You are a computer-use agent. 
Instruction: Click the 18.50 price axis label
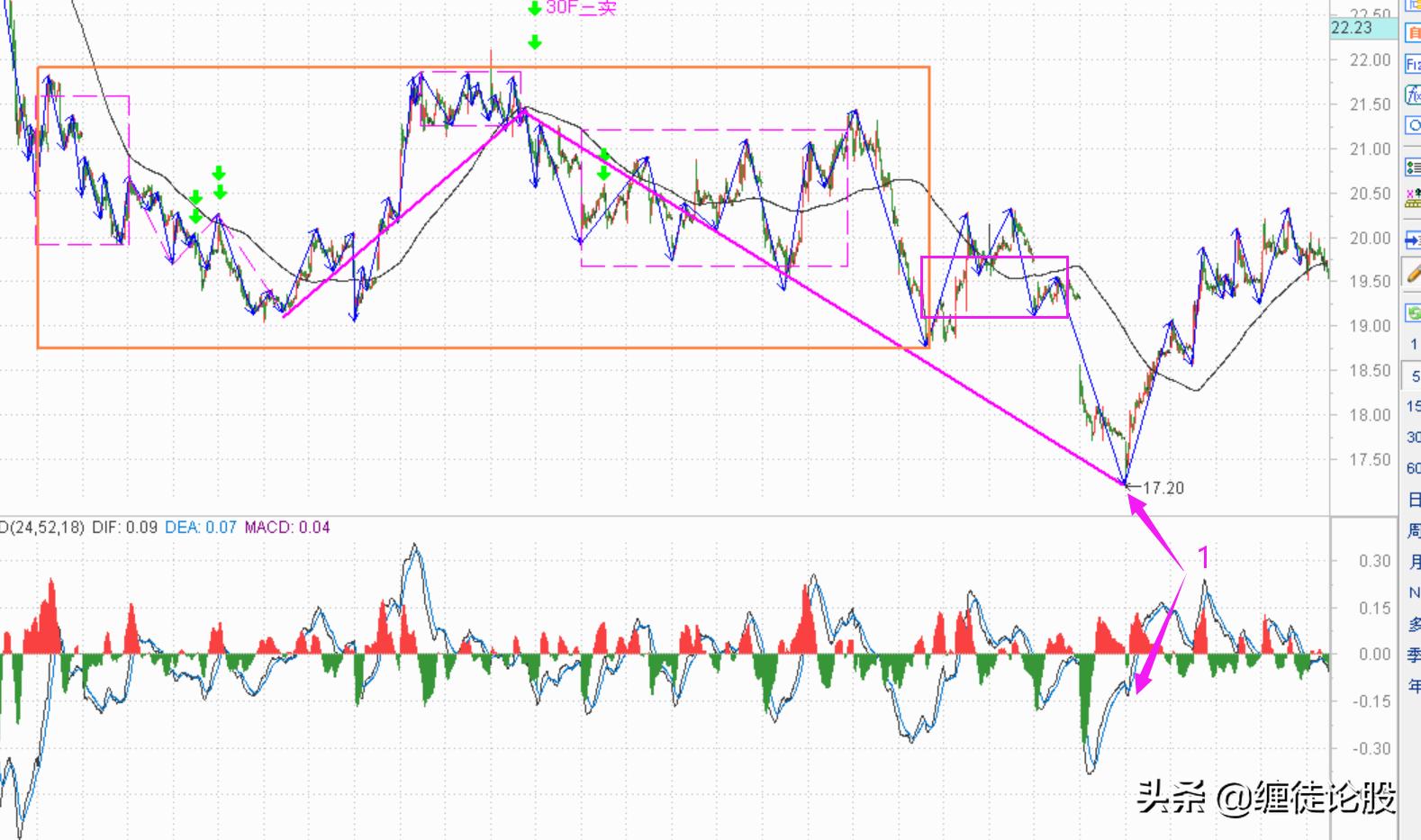tap(1371, 370)
